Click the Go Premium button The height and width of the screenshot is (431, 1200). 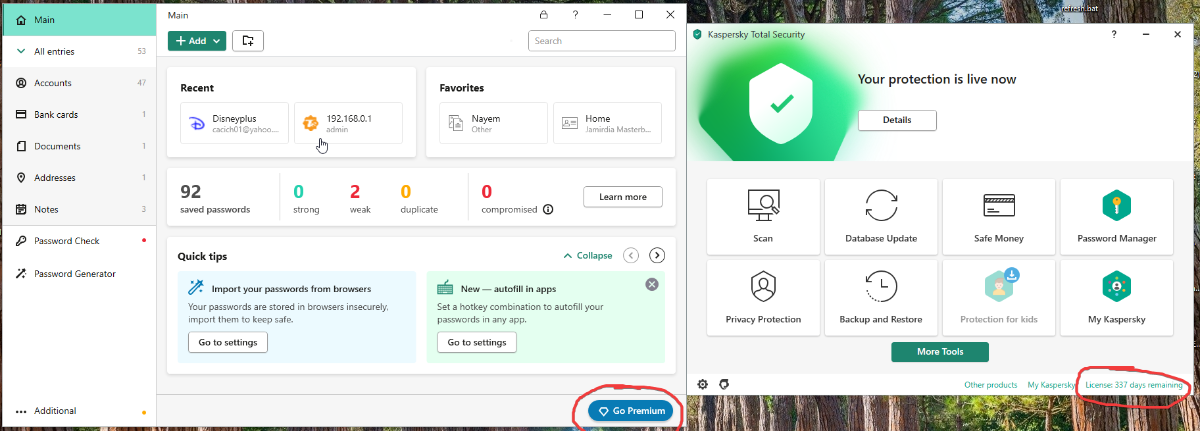[x=629, y=411]
